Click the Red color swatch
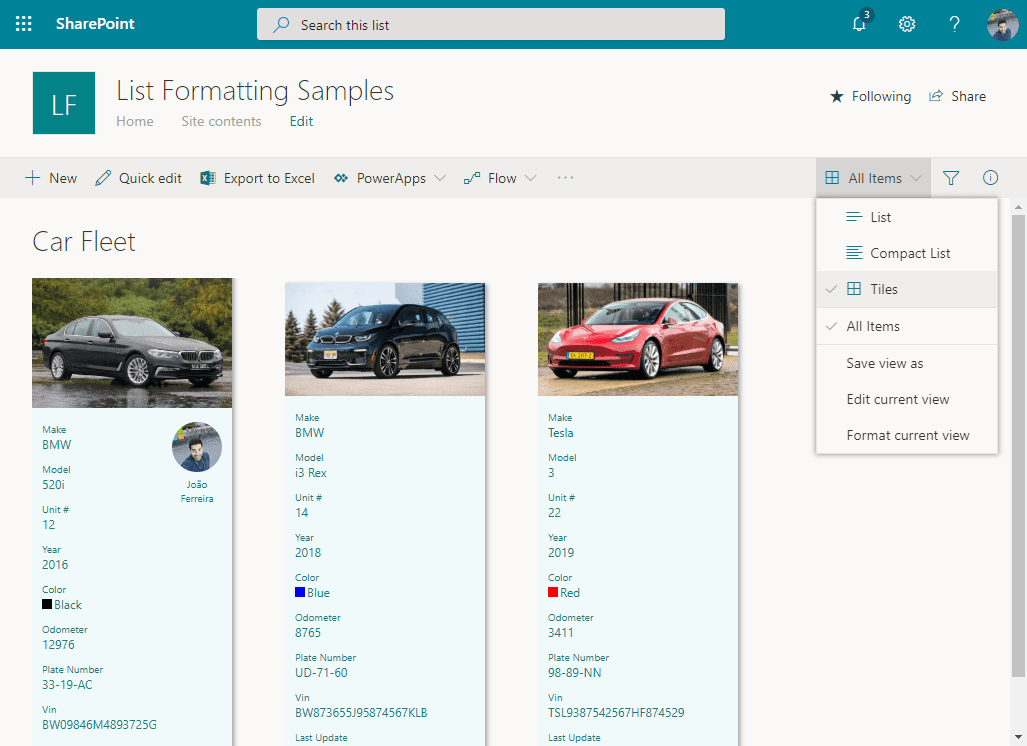Screen dimensions: 1027x746 (x=553, y=592)
